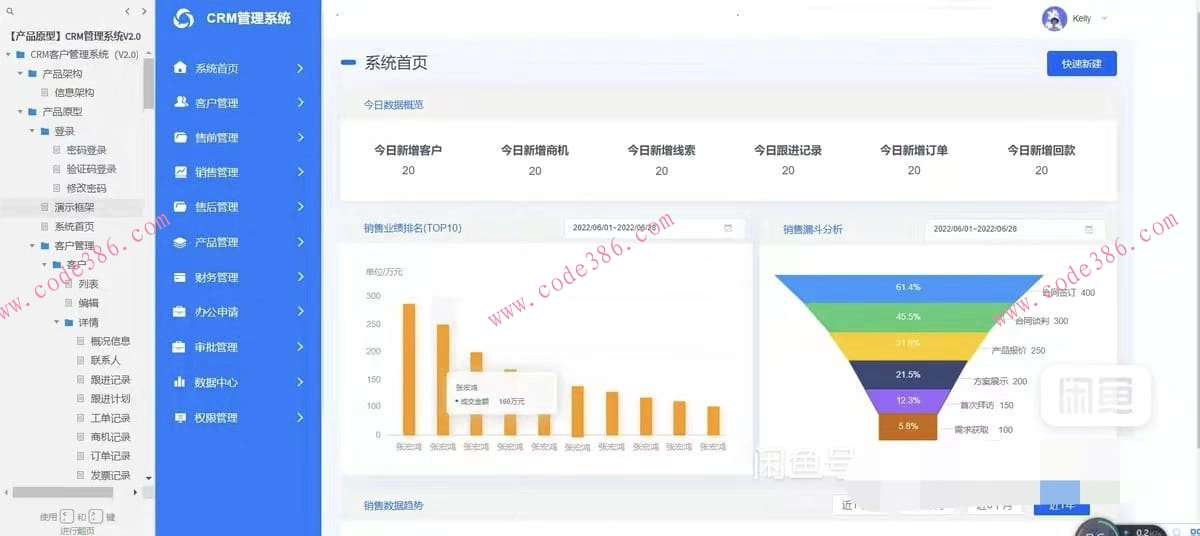
Task: Select 验证码登录 in the page tree
Action: point(91,169)
